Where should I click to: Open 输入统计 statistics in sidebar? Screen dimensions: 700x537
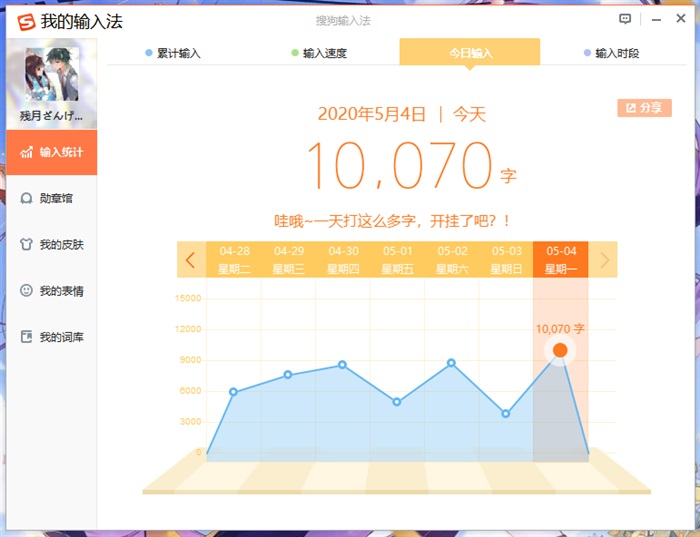[x=51, y=153]
